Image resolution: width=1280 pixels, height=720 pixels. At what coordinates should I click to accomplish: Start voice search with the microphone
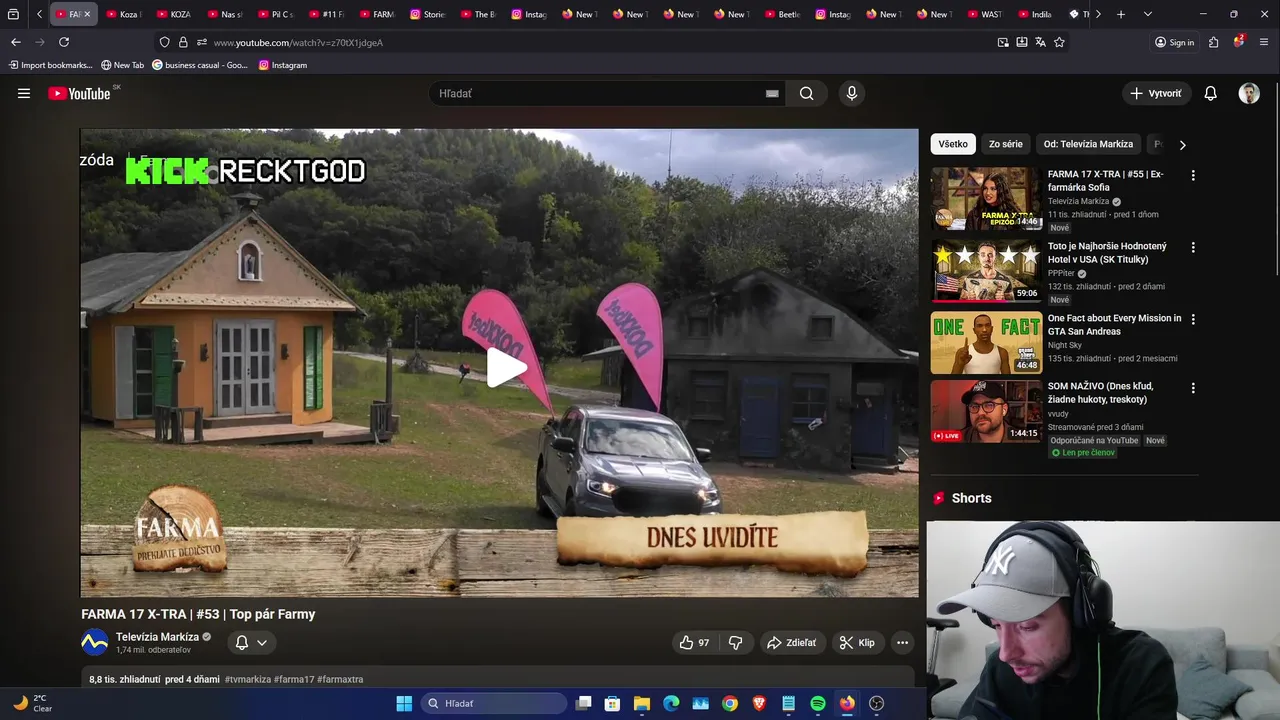tap(851, 93)
